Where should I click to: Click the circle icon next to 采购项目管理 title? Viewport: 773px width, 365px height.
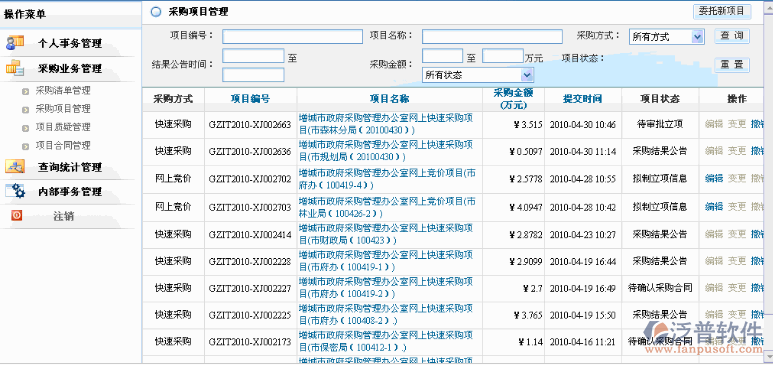tap(156, 12)
